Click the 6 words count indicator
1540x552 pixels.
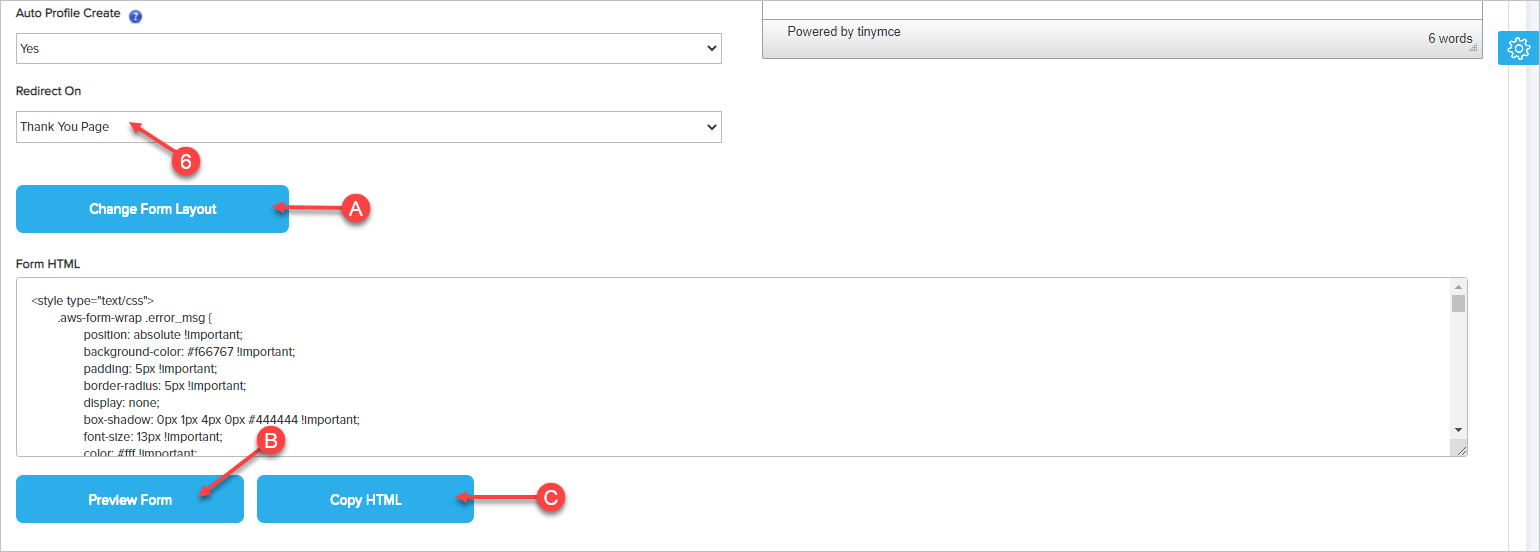[1449, 38]
